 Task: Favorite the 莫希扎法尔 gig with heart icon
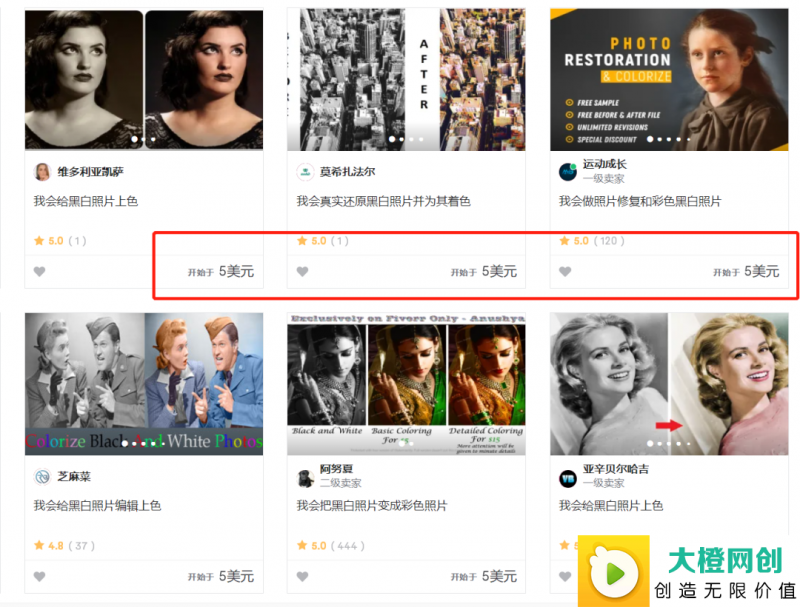303,271
